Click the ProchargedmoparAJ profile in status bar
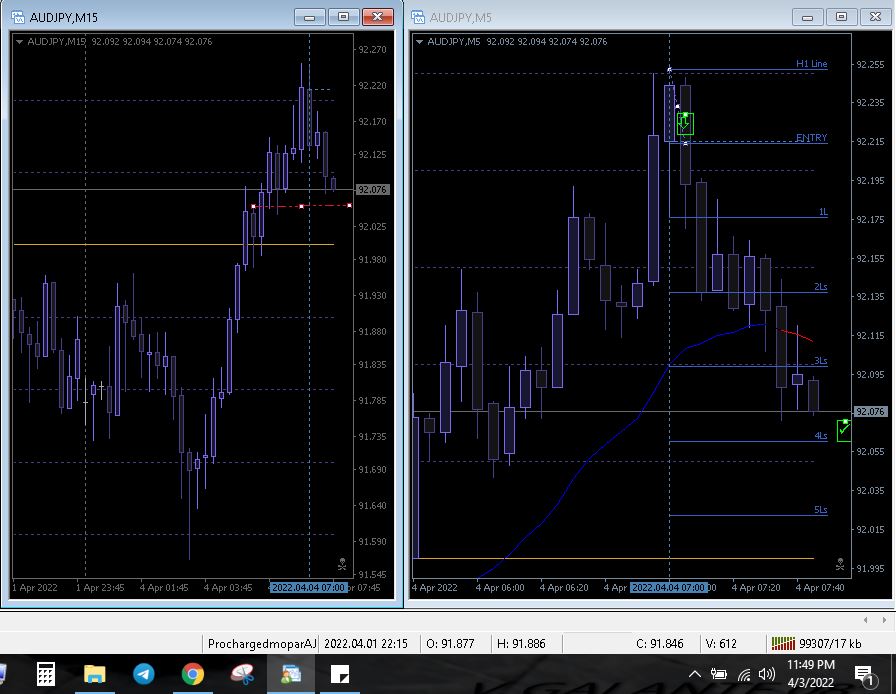Image resolution: width=896 pixels, height=694 pixels. [261, 644]
